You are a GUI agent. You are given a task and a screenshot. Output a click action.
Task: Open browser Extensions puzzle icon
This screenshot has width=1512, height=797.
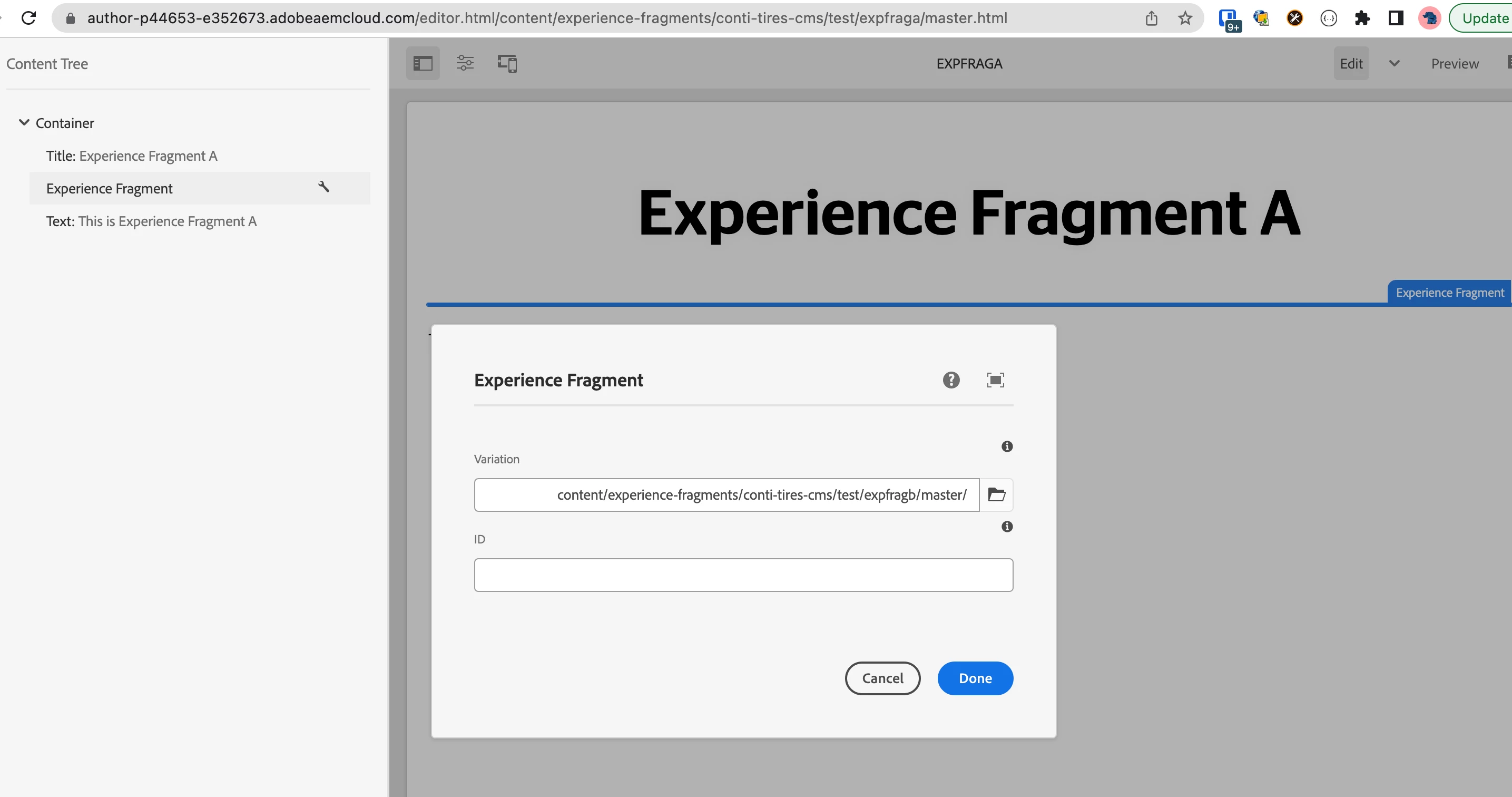[1362, 18]
